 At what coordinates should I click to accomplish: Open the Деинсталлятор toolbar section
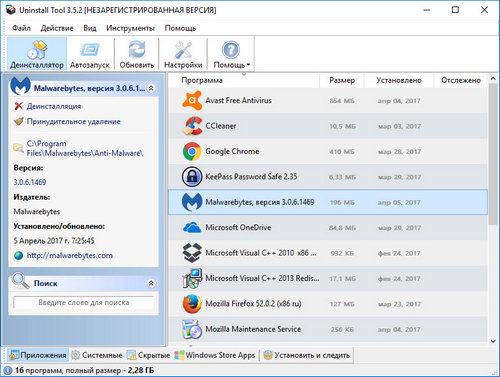[37, 53]
